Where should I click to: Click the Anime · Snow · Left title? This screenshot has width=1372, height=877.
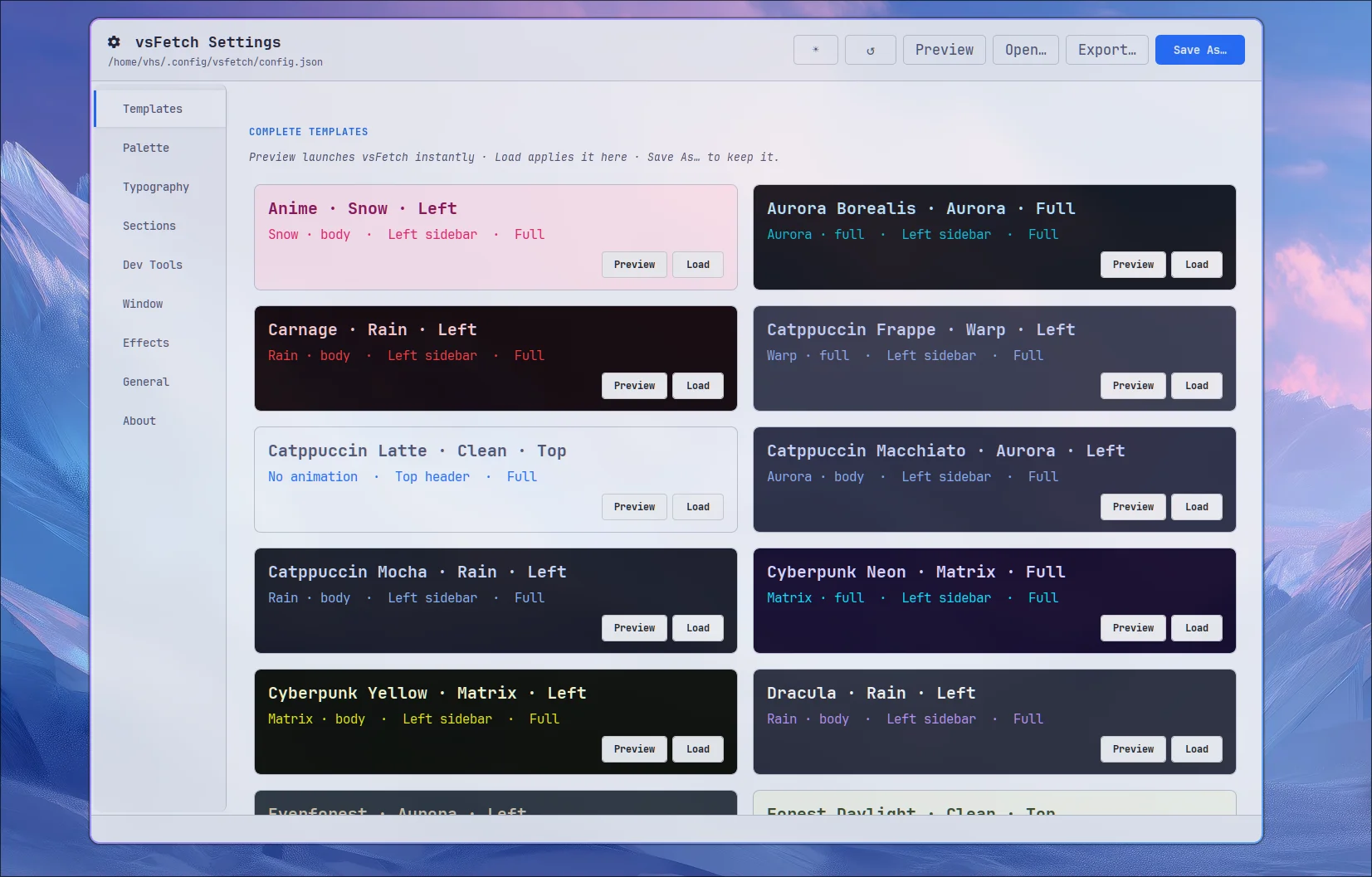363,208
